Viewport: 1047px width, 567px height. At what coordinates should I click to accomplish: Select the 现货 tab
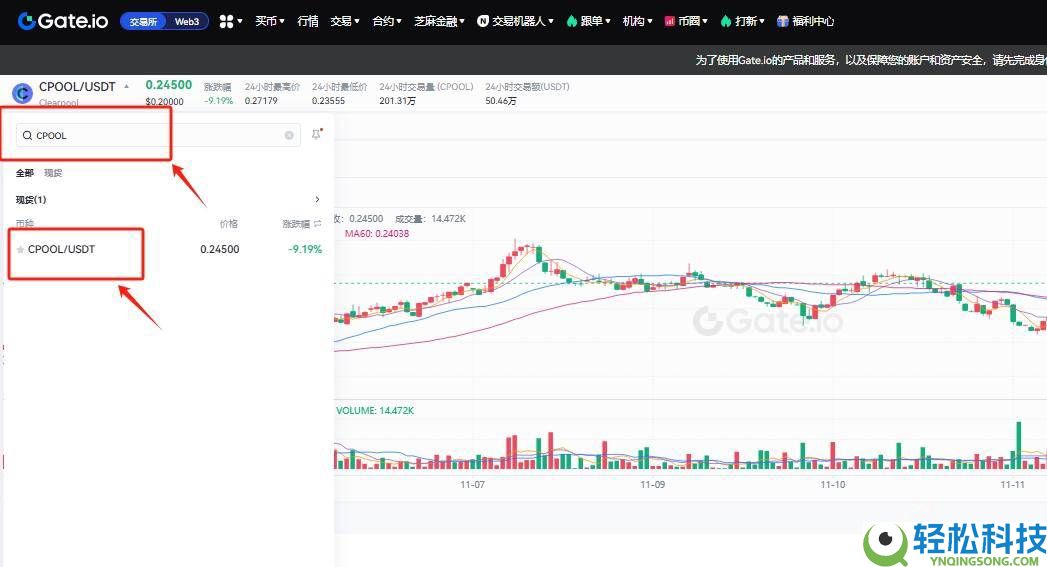point(53,173)
